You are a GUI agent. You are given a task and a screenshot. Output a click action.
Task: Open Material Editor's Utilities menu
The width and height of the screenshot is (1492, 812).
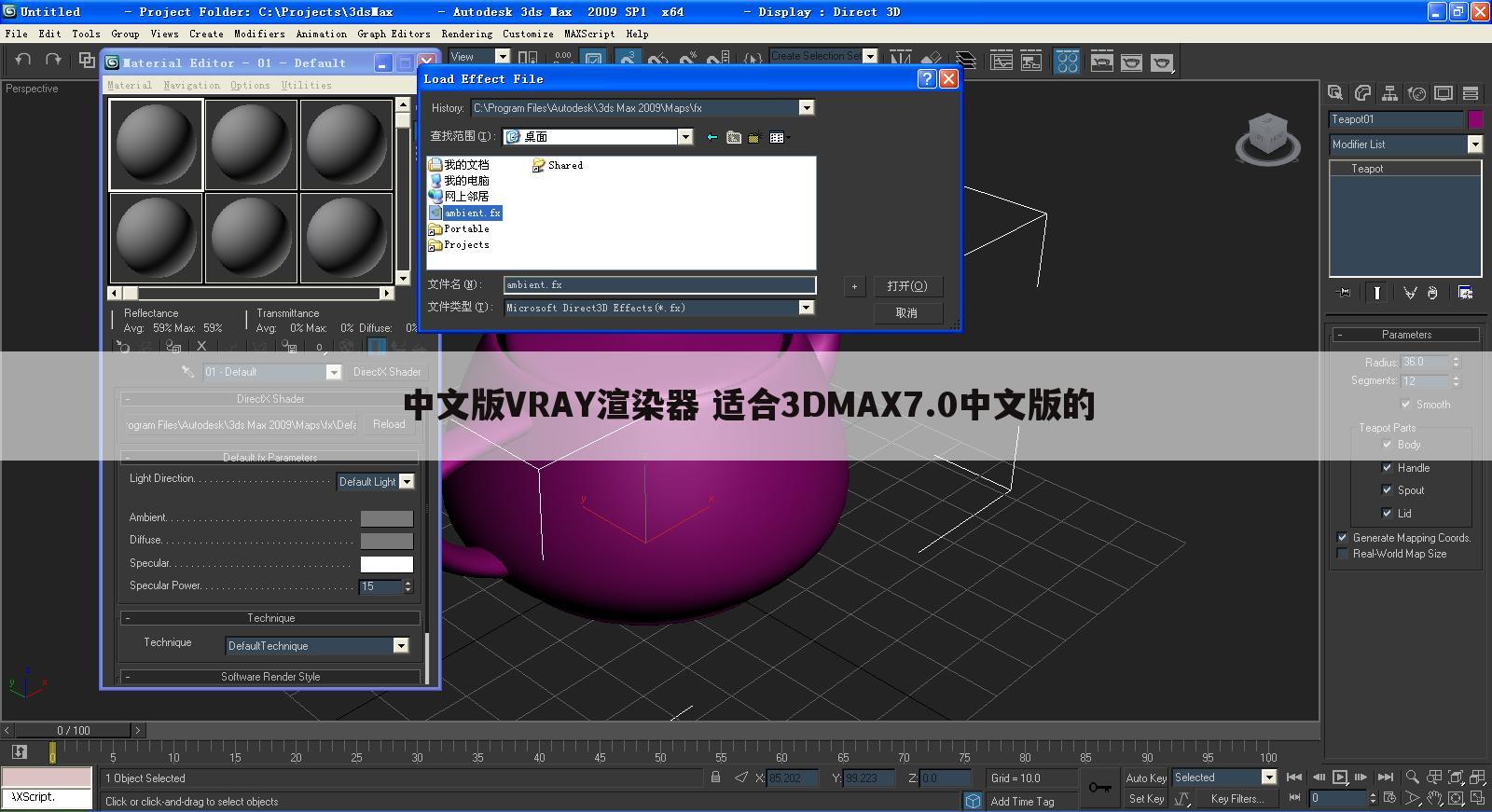pyautogui.click(x=307, y=85)
